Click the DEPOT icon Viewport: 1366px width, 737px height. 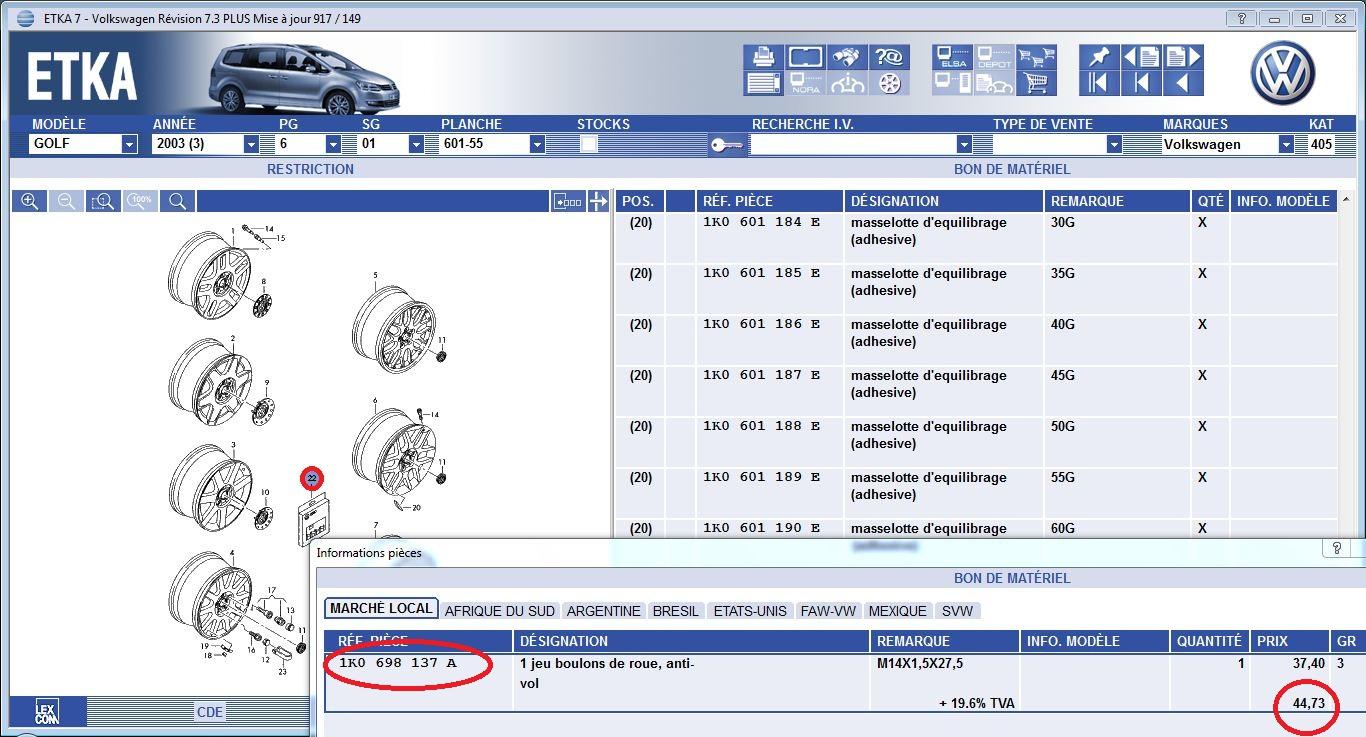[994, 56]
